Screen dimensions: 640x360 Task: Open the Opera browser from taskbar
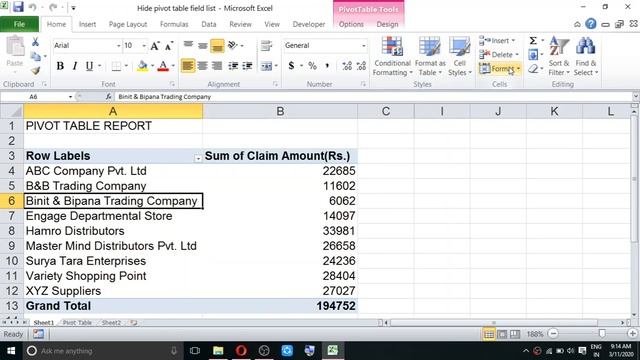[241, 351]
